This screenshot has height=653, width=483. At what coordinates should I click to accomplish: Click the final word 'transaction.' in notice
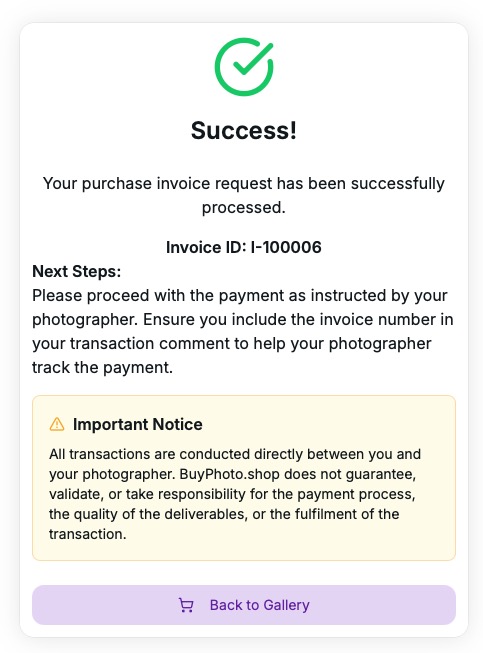click(x=88, y=534)
